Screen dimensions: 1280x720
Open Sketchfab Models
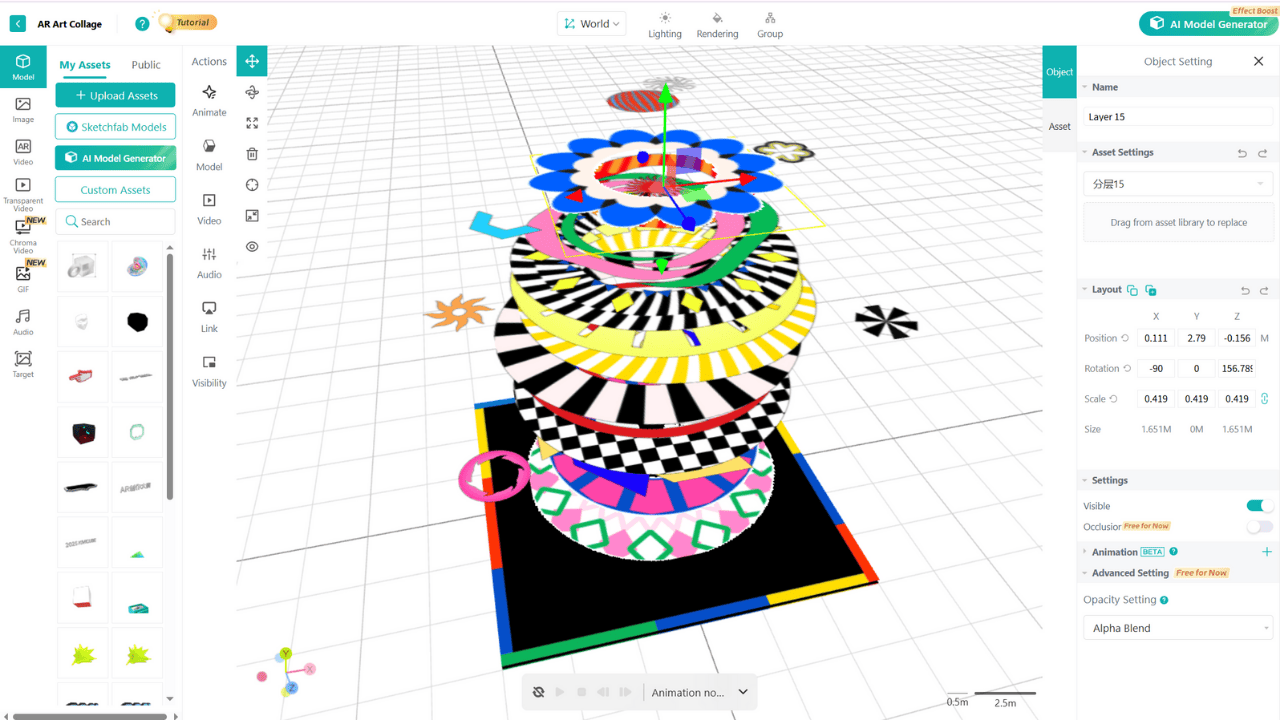click(x=115, y=127)
